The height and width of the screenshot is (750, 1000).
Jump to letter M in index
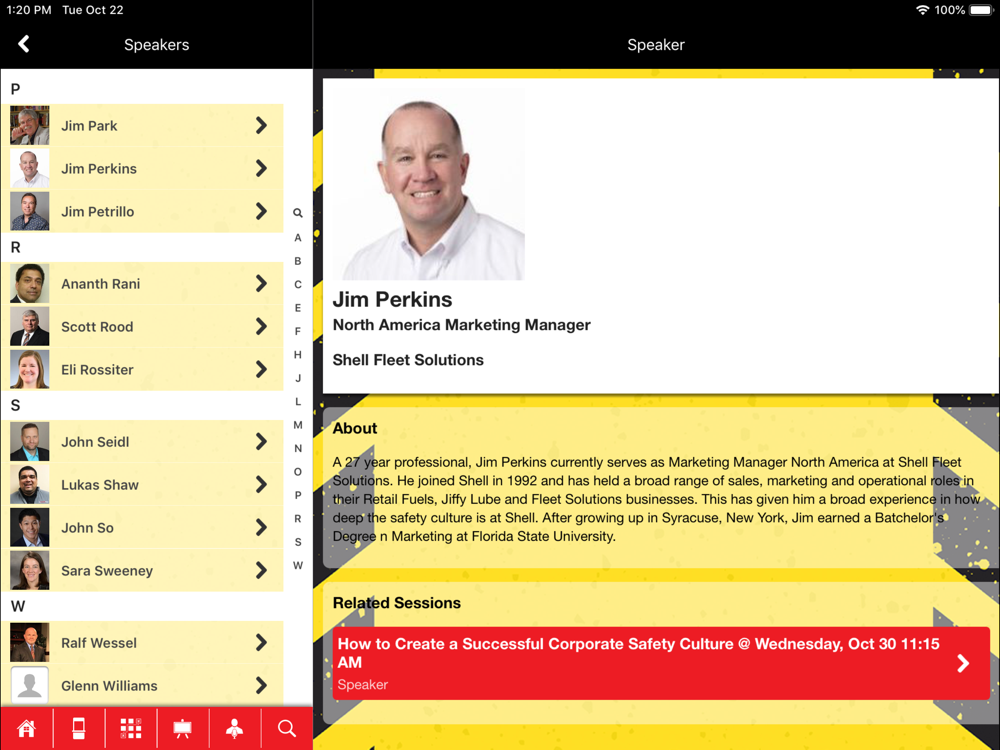[x=298, y=425]
